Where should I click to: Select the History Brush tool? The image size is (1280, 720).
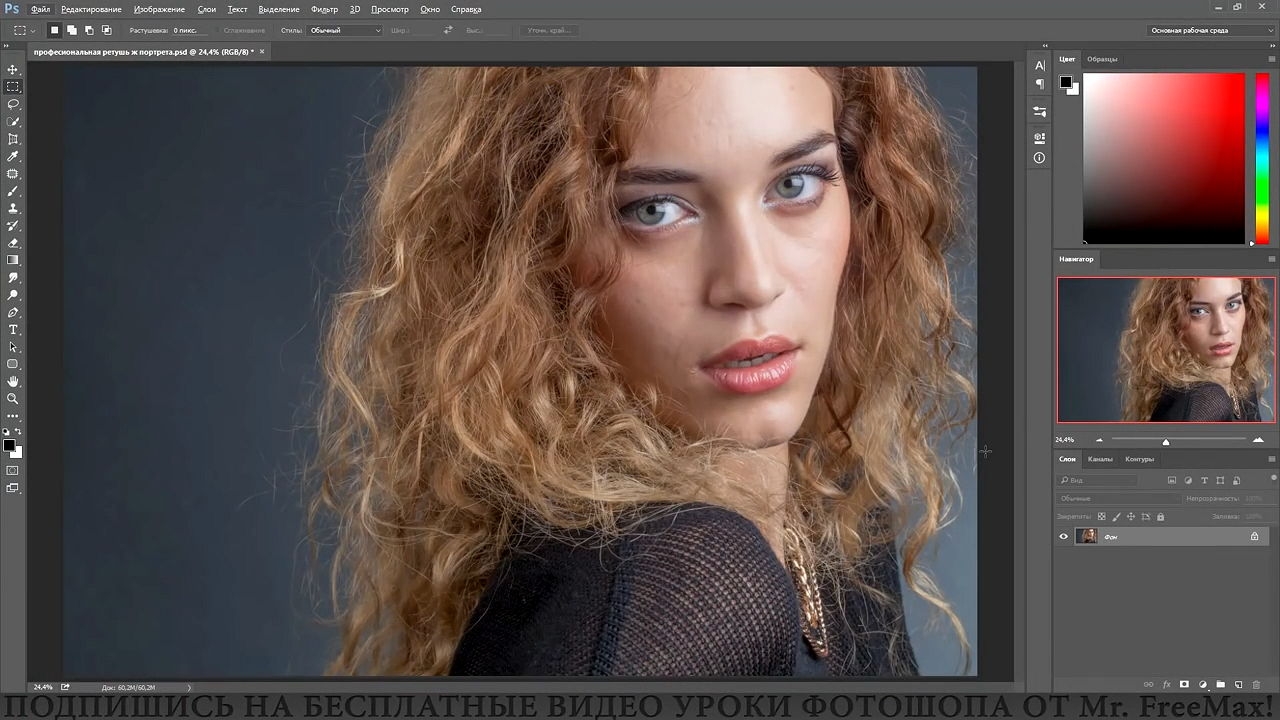point(13,226)
